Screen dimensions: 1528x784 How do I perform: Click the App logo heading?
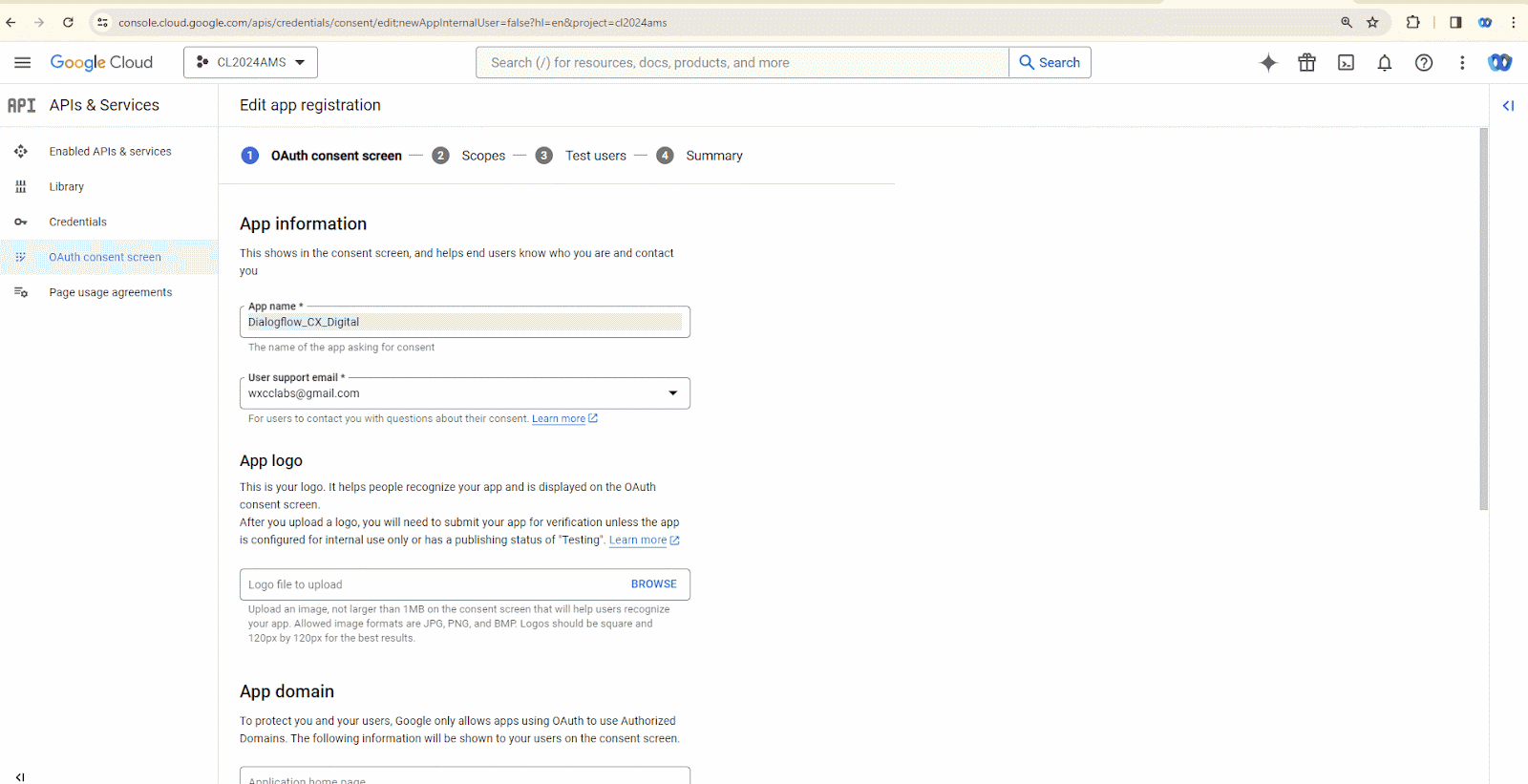[x=271, y=460]
